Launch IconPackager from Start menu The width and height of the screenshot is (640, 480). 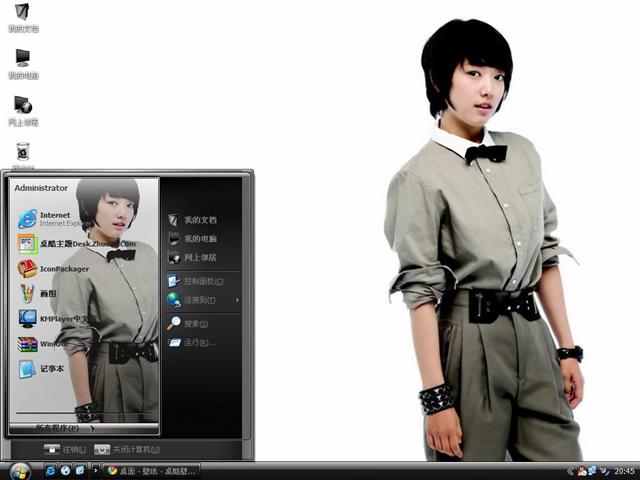(53, 269)
